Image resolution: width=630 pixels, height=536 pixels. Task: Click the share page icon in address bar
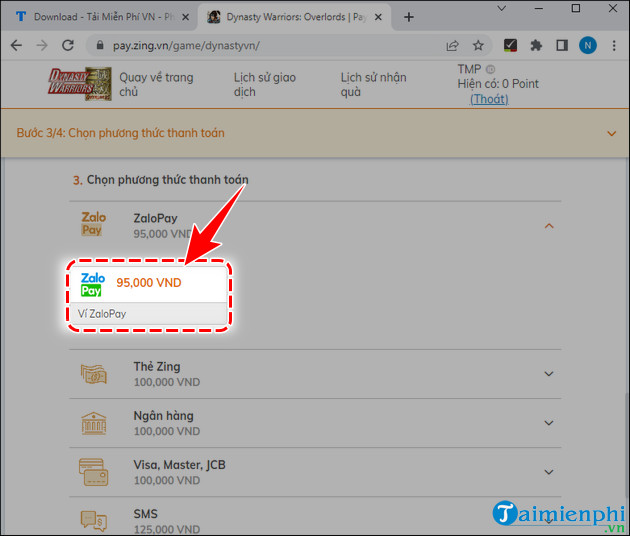(452, 45)
